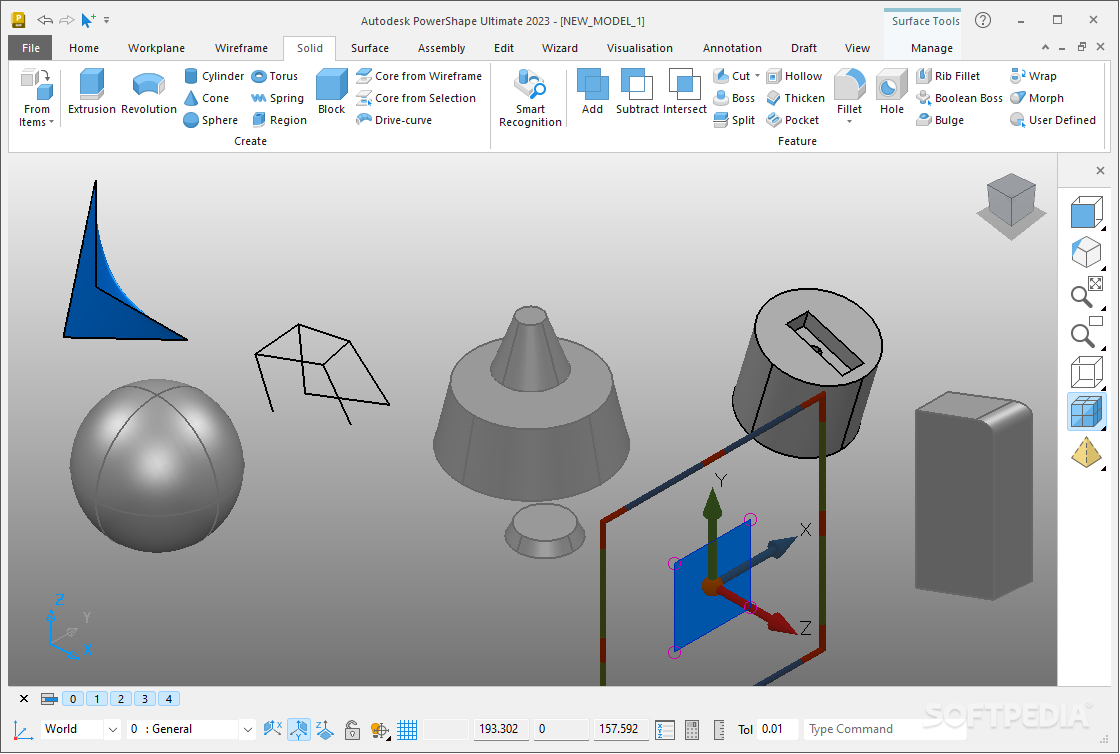The width and height of the screenshot is (1120, 754).
Task: Create a Torus primitive
Action: tap(274, 76)
